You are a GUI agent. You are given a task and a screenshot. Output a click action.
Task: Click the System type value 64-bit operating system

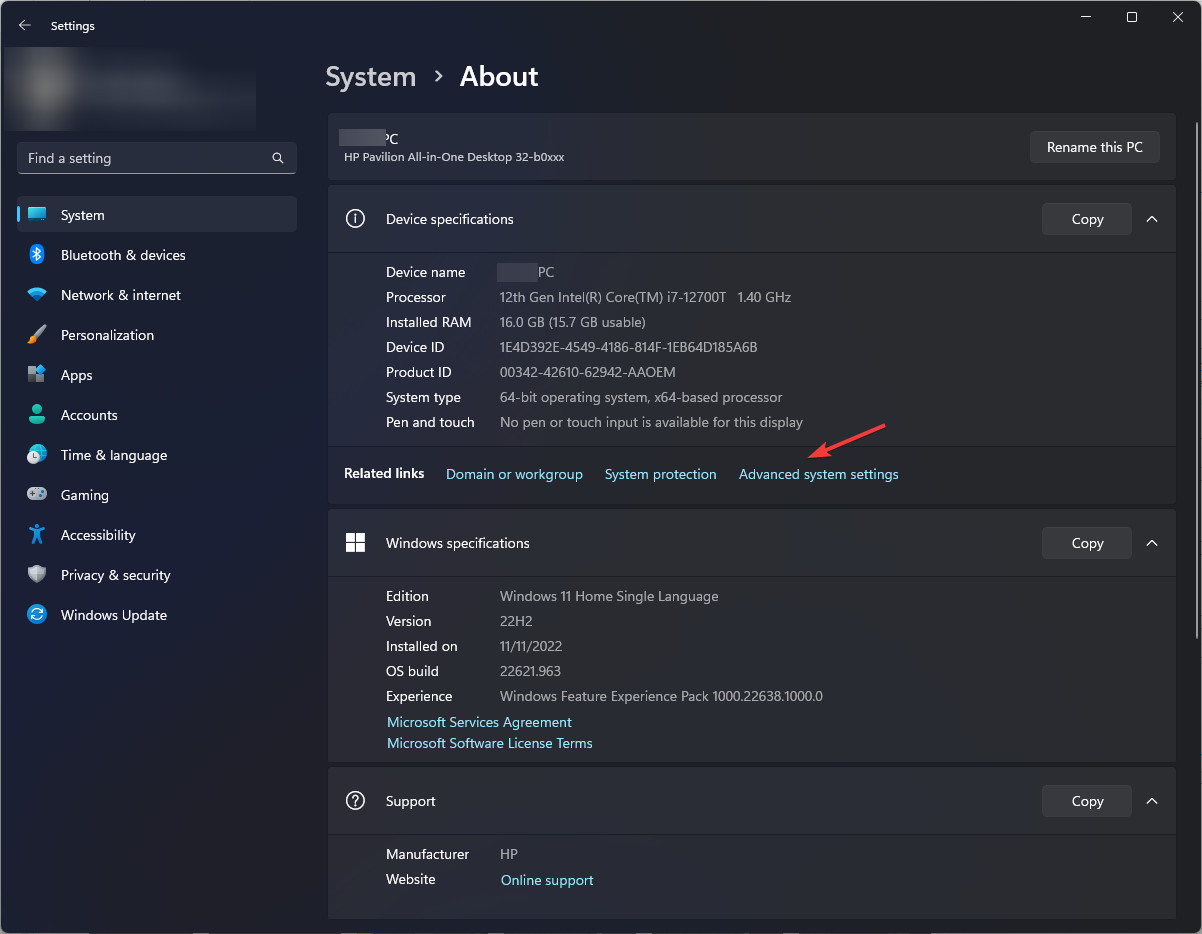(641, 397)
